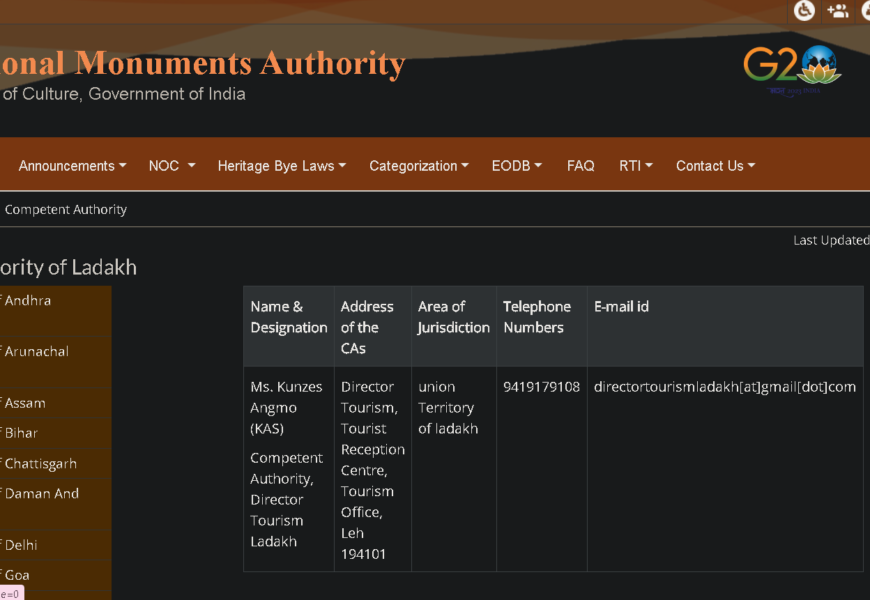Click the Tourist Reception Centre address cell
Image resolution: width=870 pixels, height=600 pixels.
pyautogui.click(x=372, y=470)
